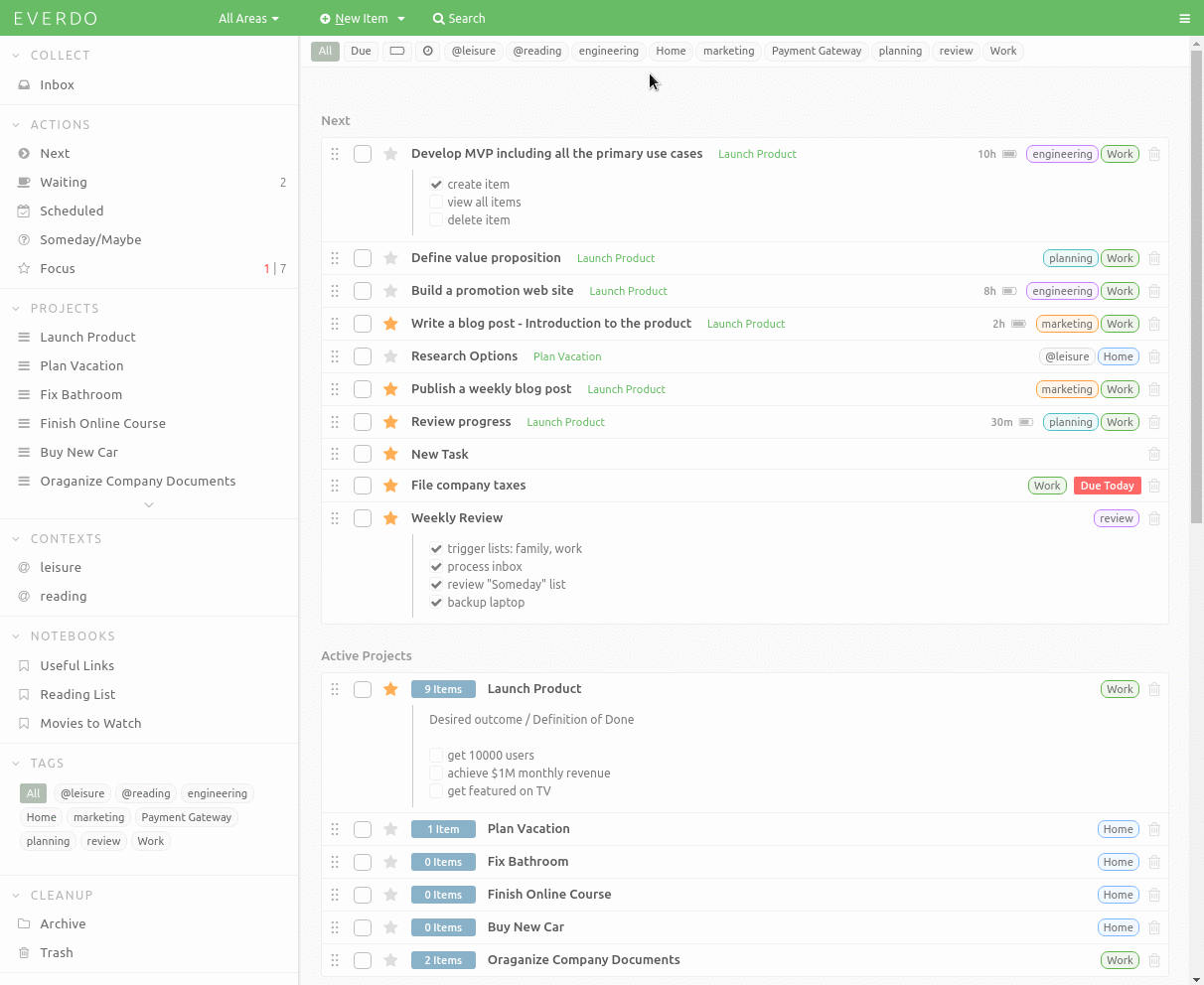Delete "New Task" using its trash icon
Image resolution: width=1204 pixels, height=985 pixels.
tap(1153, 454)
